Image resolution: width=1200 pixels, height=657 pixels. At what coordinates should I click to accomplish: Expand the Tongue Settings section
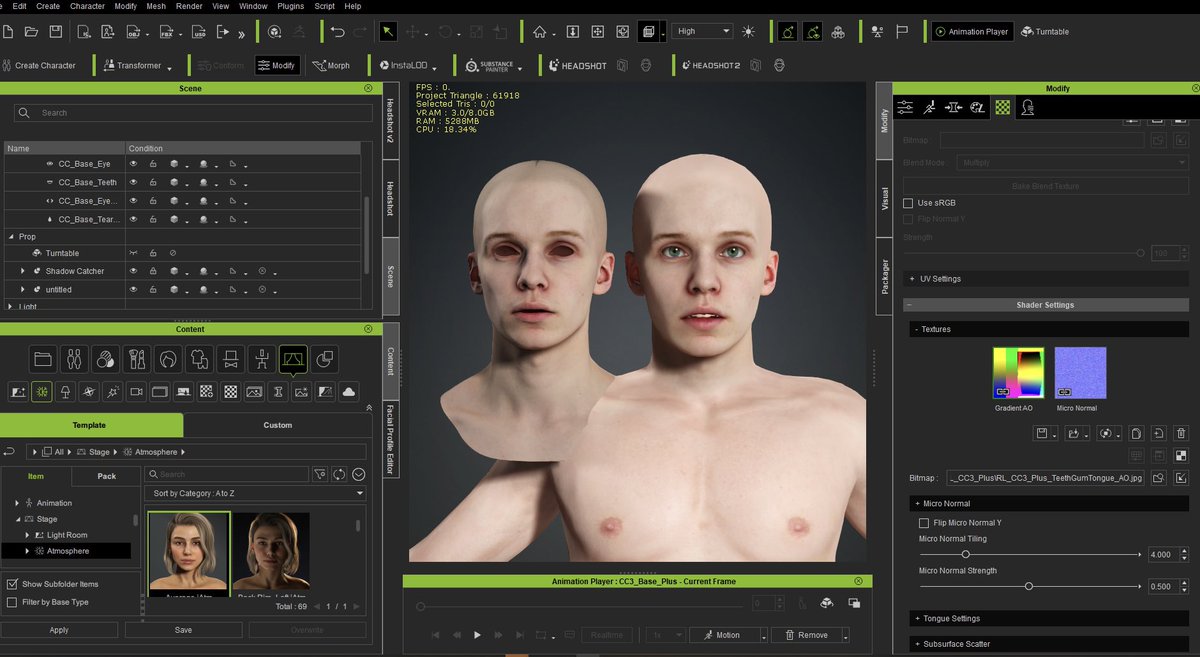[1047, 619]
